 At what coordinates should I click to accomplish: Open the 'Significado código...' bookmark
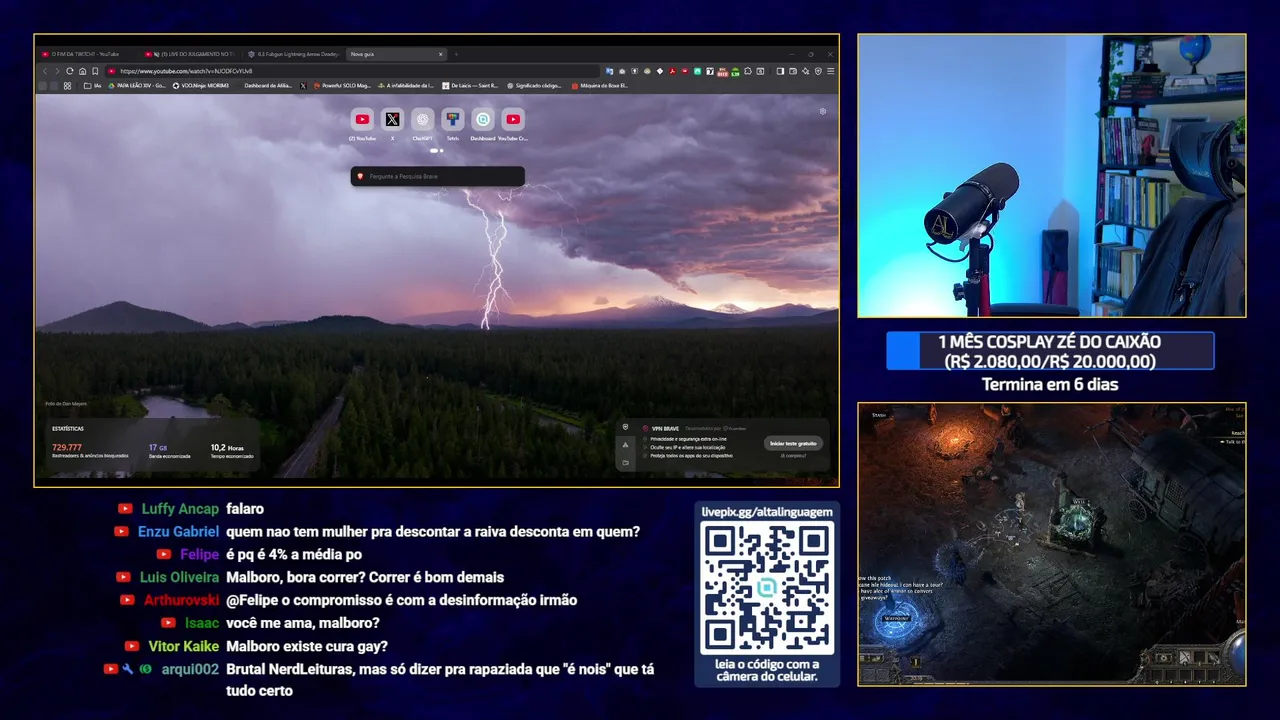coord(535,86)
